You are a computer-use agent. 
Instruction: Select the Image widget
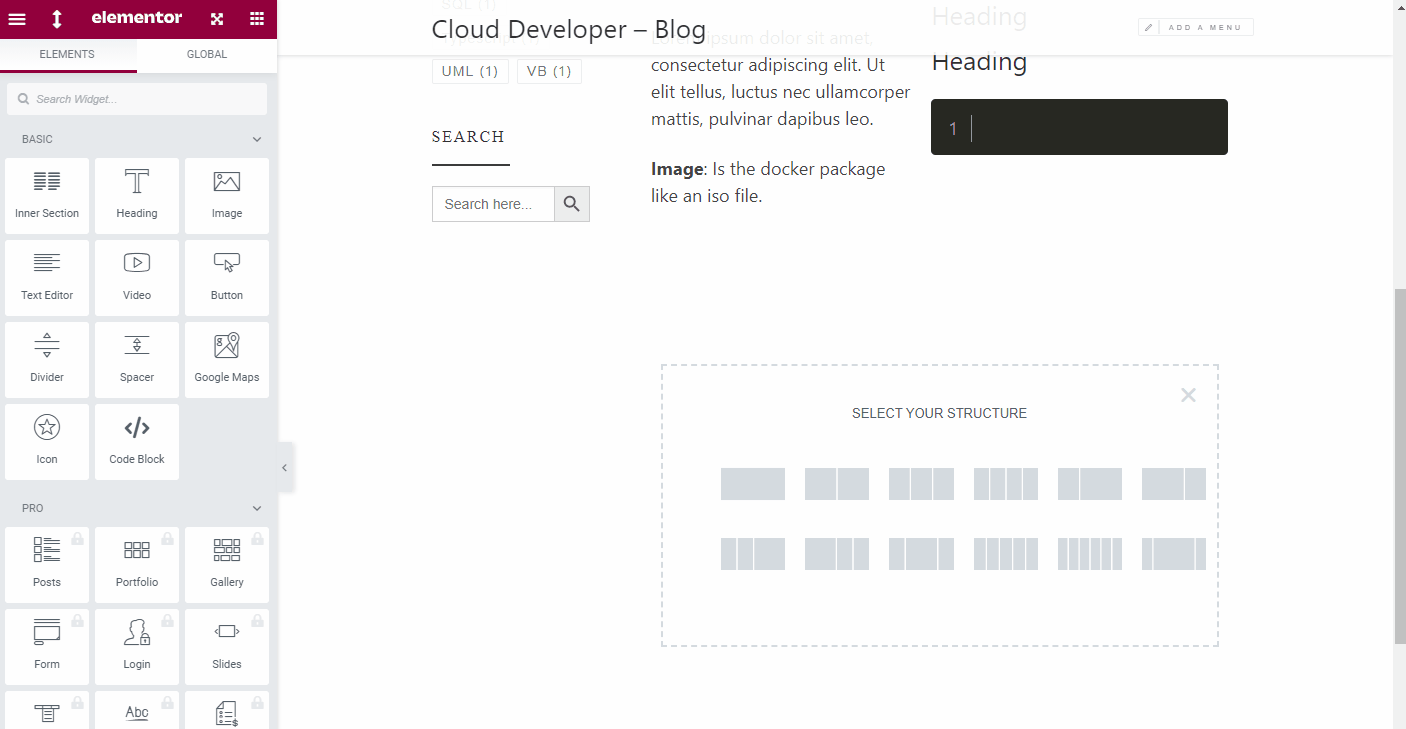click(x=227, y=196)
